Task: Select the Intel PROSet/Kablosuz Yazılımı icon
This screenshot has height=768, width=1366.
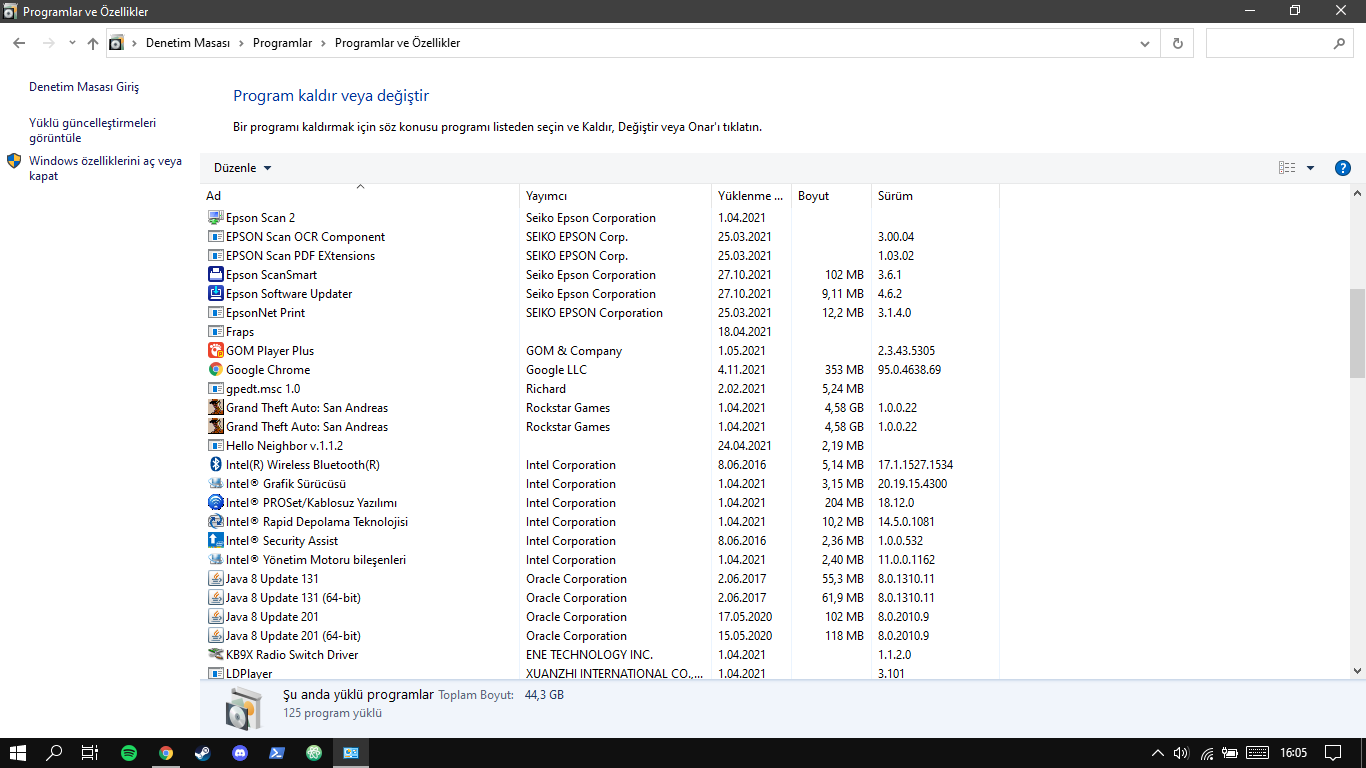Action: pos(215,503)
